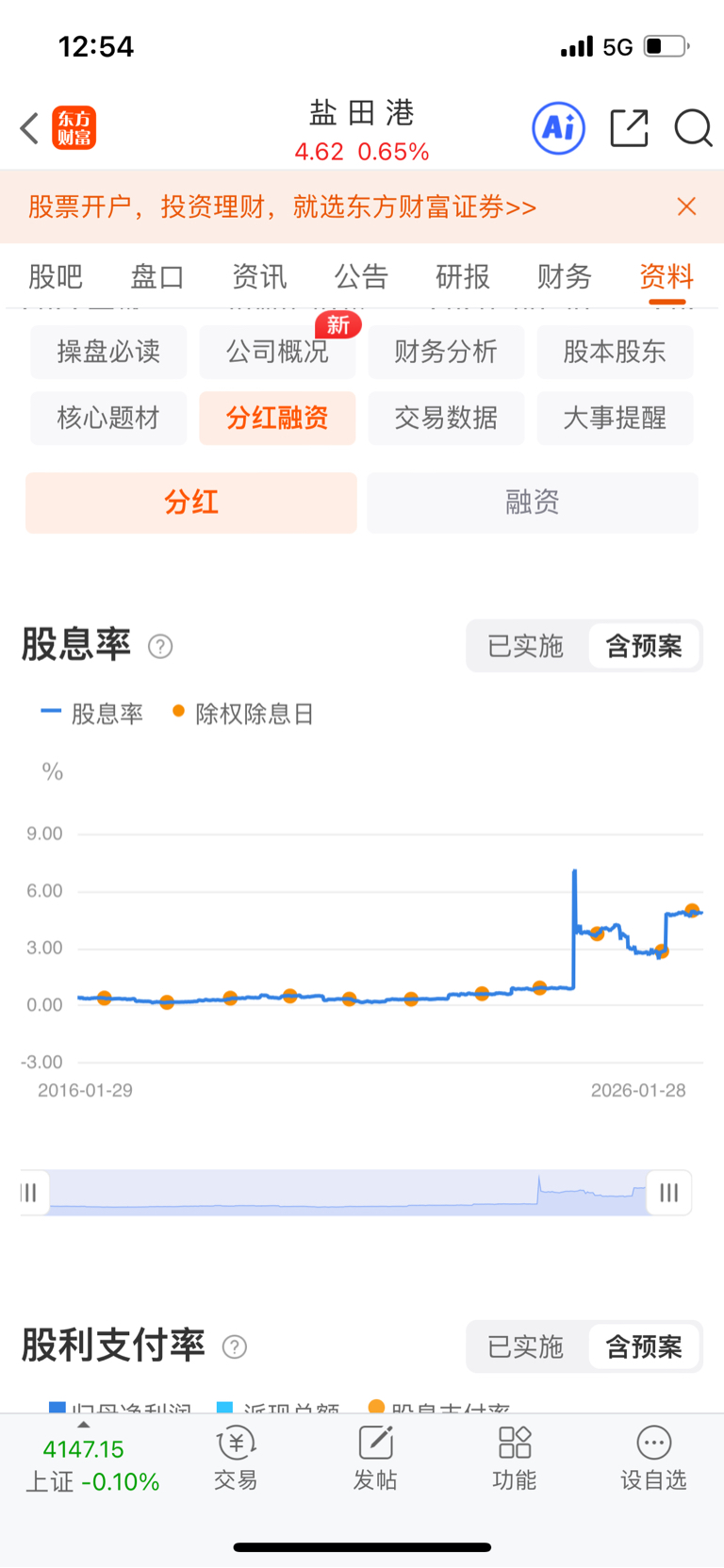This screenshot has height=1568, width=724.
Task: Tap the back arrow icon
Action: [x=29, y=128]
